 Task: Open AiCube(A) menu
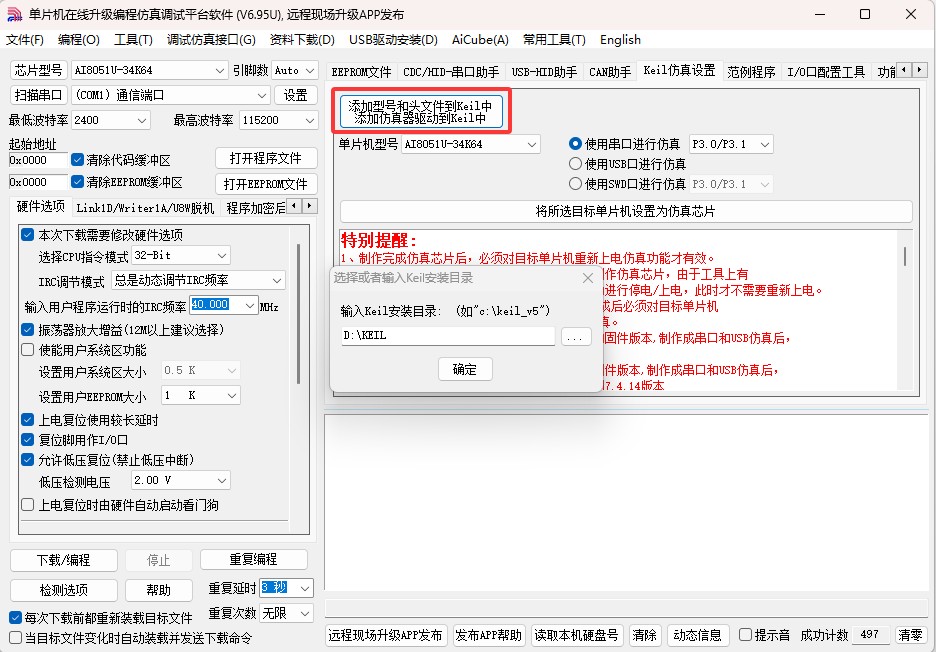coord(480,40)
